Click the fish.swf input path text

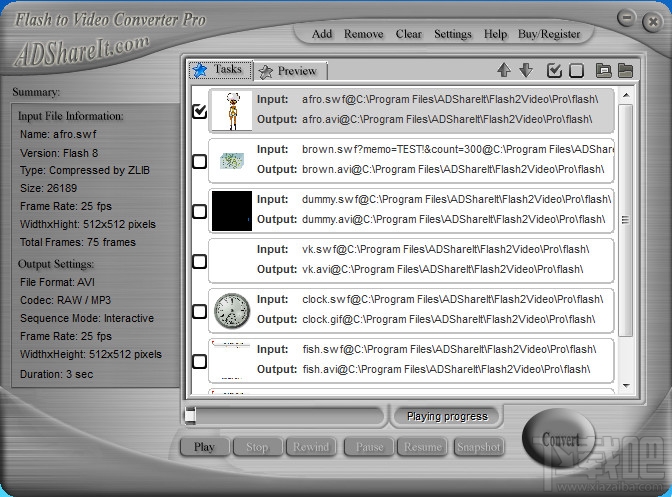(449, 350)
